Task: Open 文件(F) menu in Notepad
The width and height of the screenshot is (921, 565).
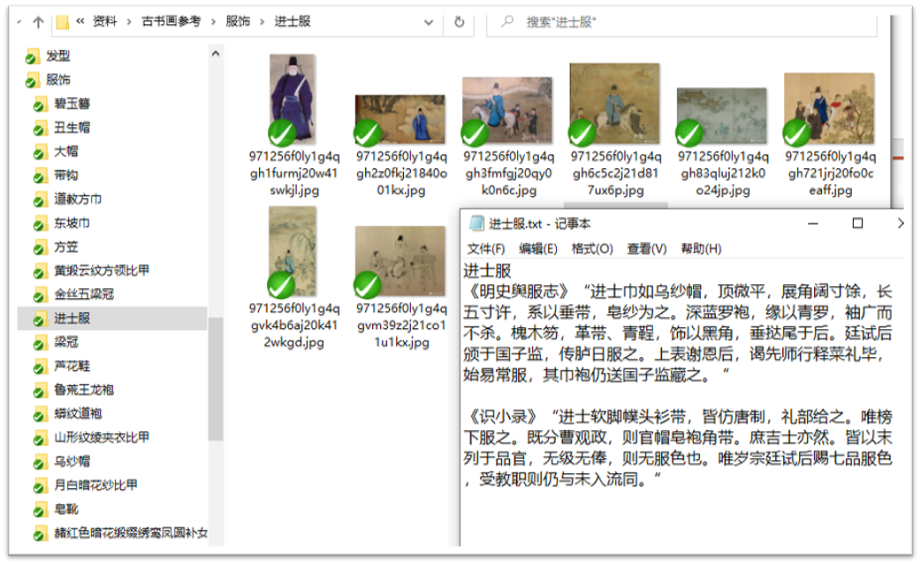Action: [486, 249]
